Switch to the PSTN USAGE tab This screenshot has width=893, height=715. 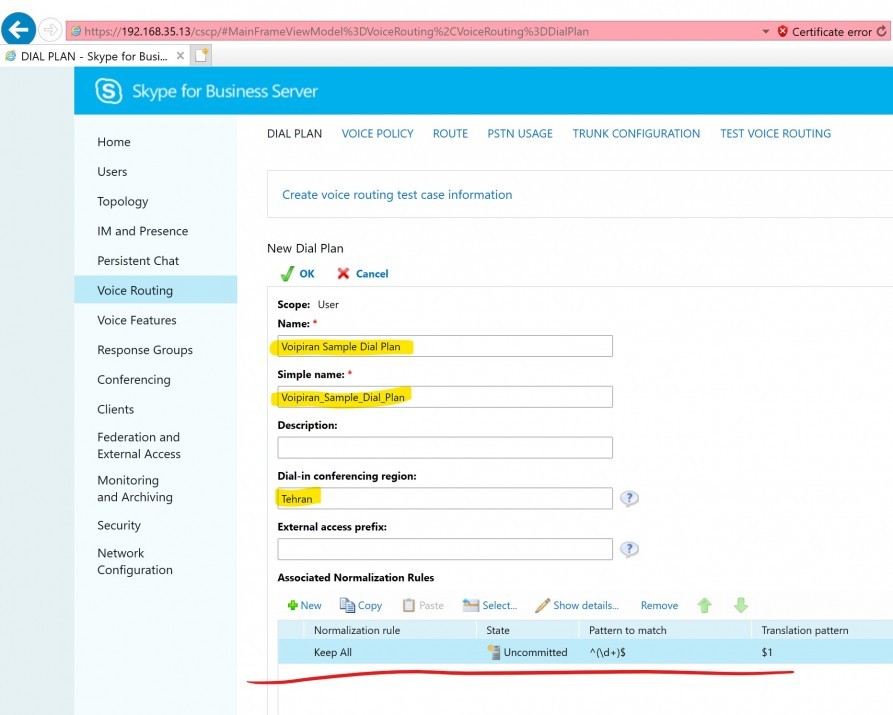point(520,133)
